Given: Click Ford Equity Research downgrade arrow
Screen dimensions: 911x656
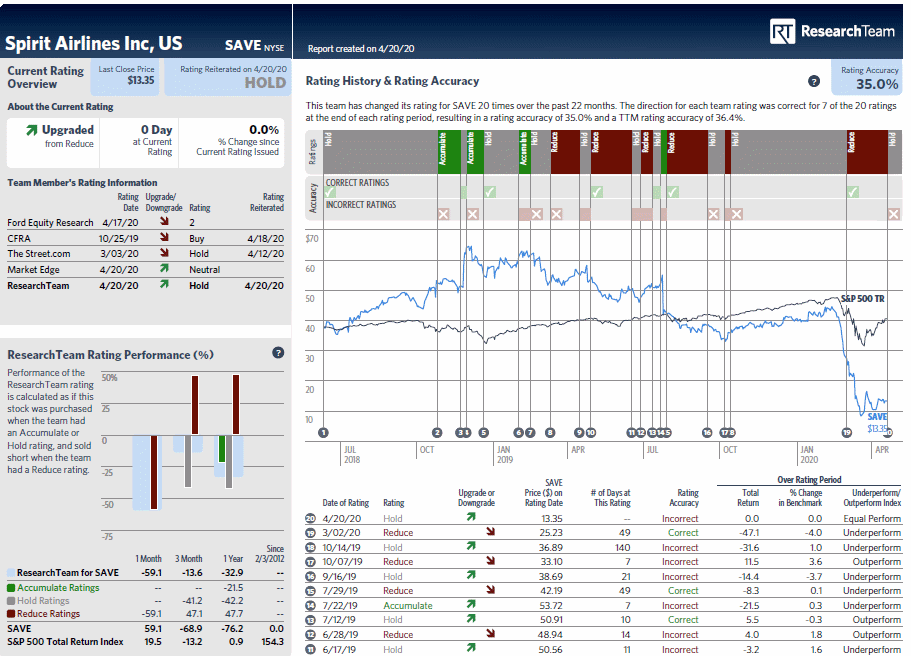Looking at the screenshot, I should point(164,221).
